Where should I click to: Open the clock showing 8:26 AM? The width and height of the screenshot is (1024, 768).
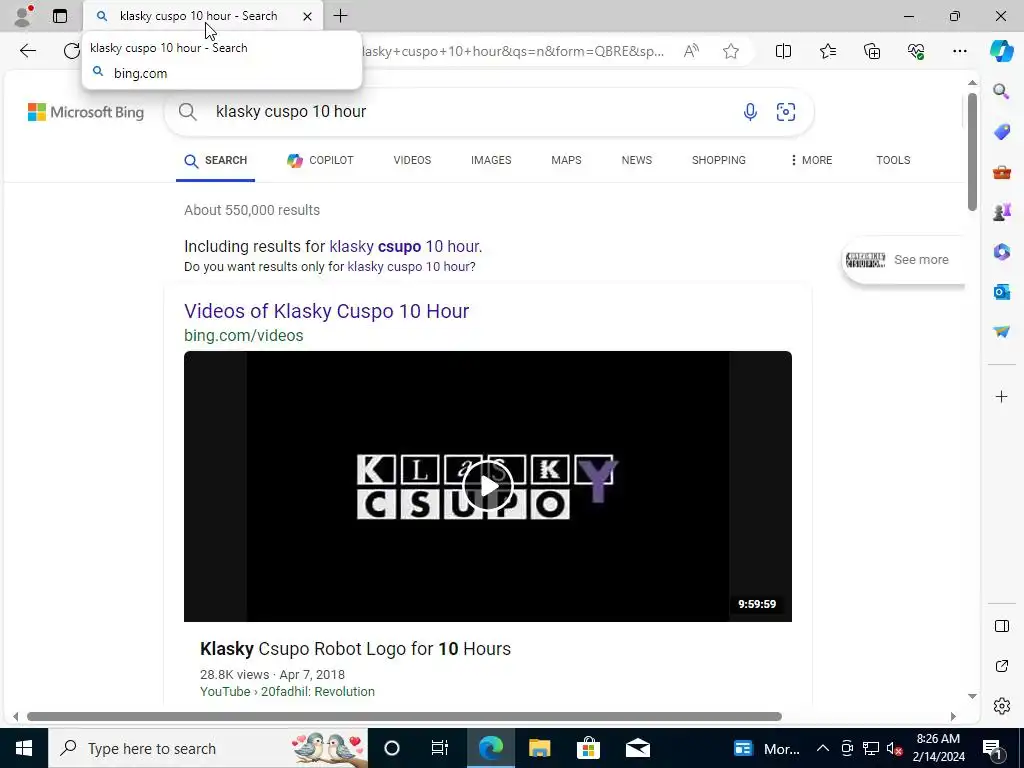pyautogui.click(x=938, y=748)
